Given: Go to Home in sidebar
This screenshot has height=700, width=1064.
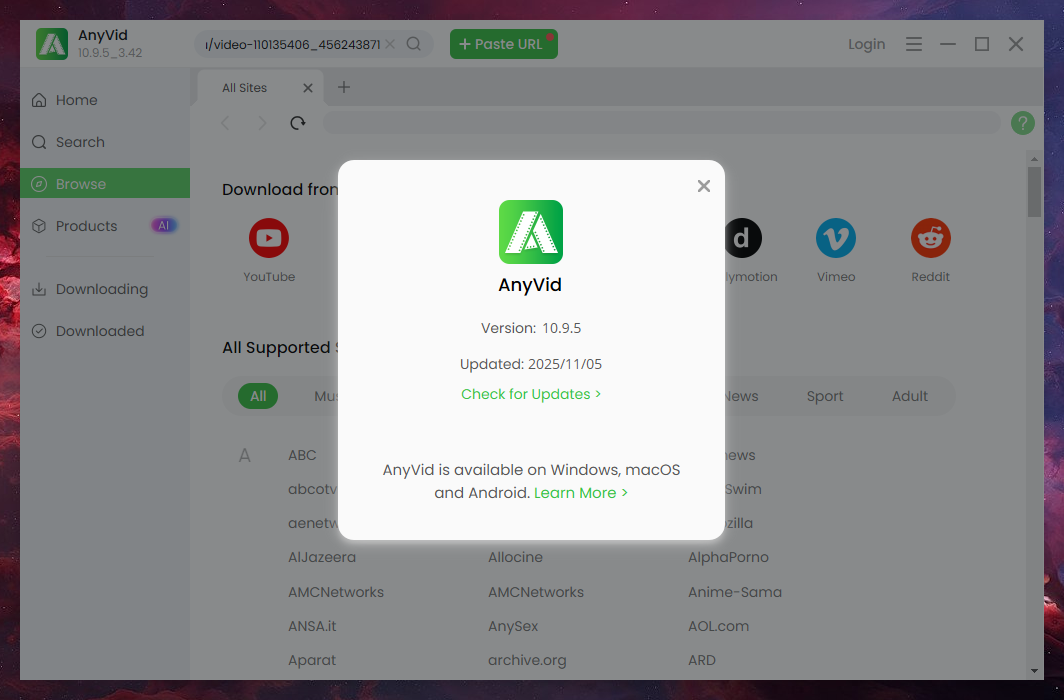Looking at the screenshot, I should [105, 100].
